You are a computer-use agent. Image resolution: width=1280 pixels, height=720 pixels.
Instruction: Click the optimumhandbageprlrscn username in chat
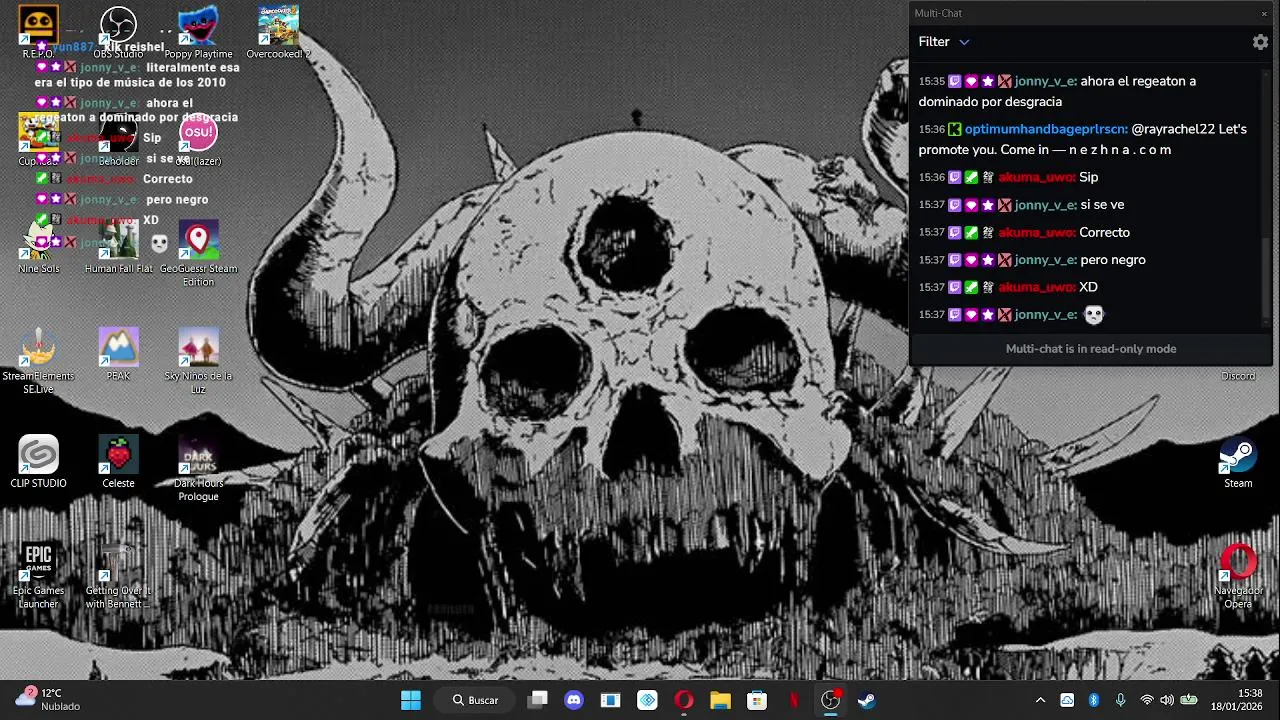point(1046,129)
